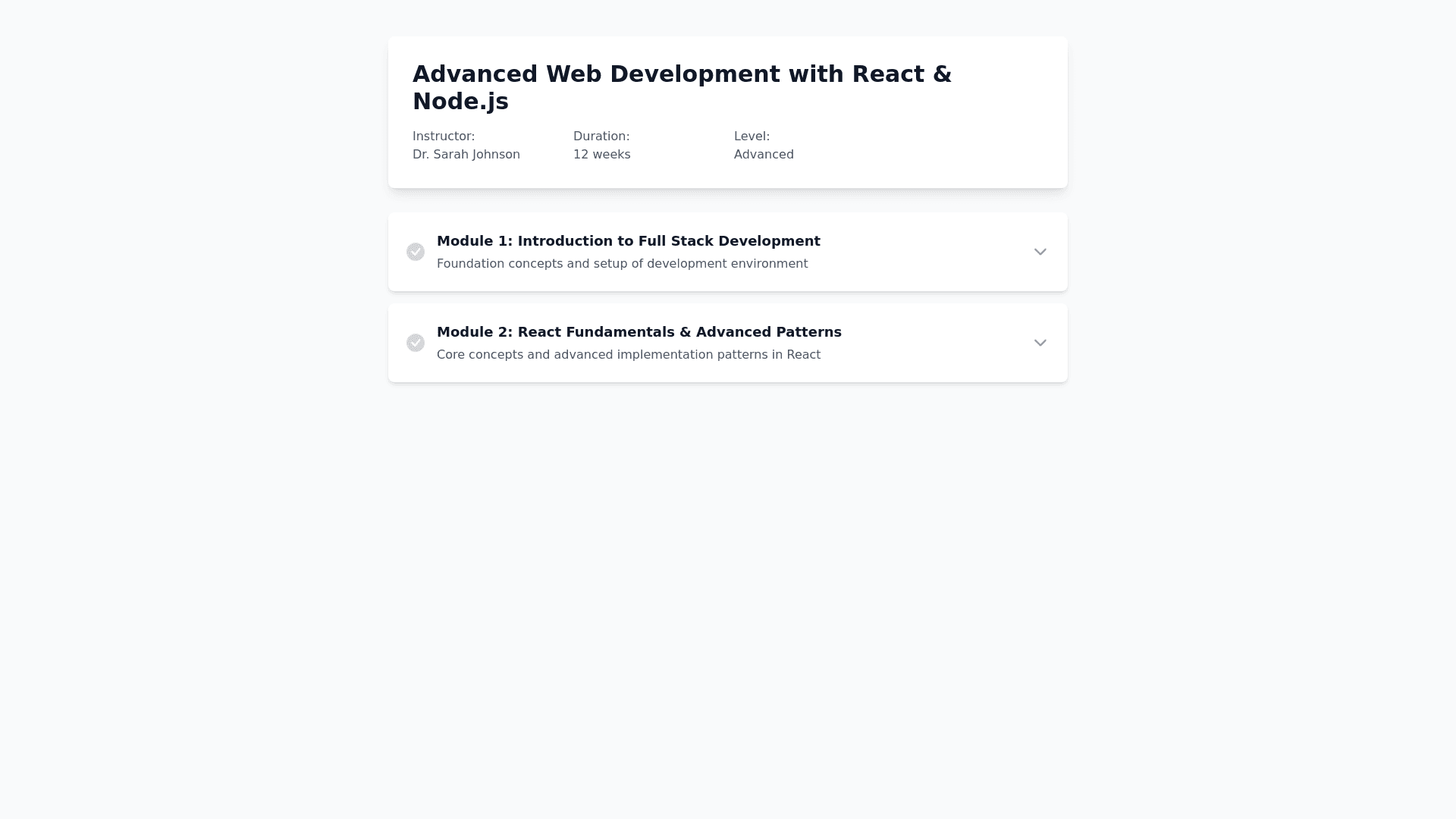Click the blank page area below the modules
The image size is (1456, 819).
point(728,591)
